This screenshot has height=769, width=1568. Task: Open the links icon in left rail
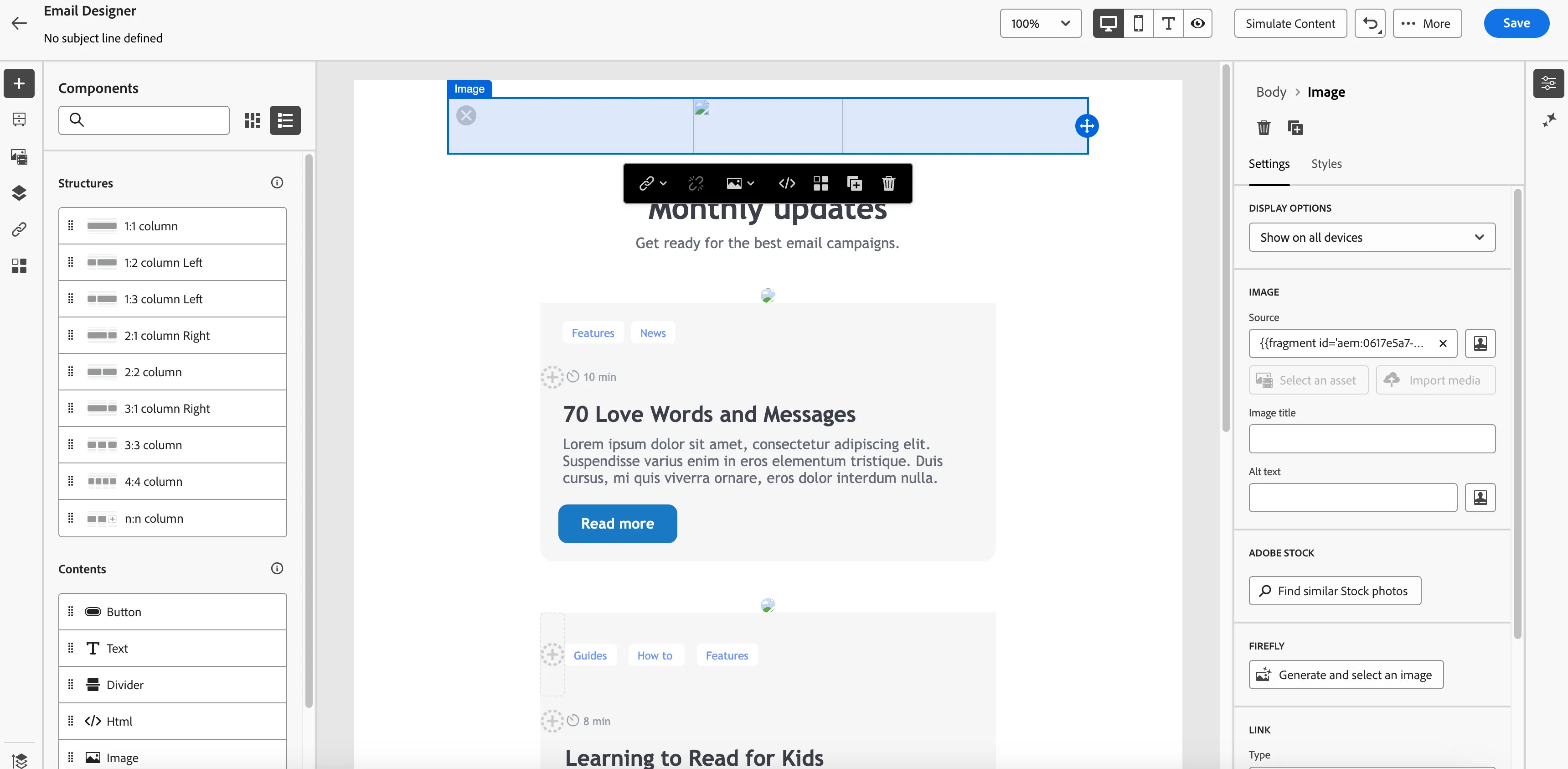pos(19,229)
